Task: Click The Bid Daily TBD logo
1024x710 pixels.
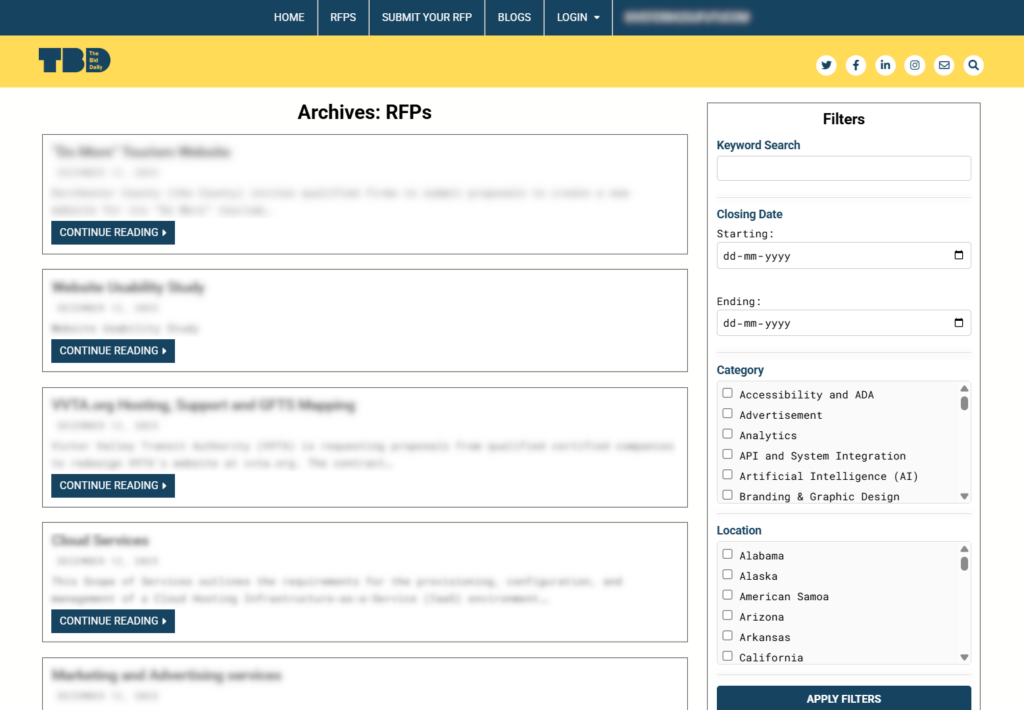Action: [74, 61]
